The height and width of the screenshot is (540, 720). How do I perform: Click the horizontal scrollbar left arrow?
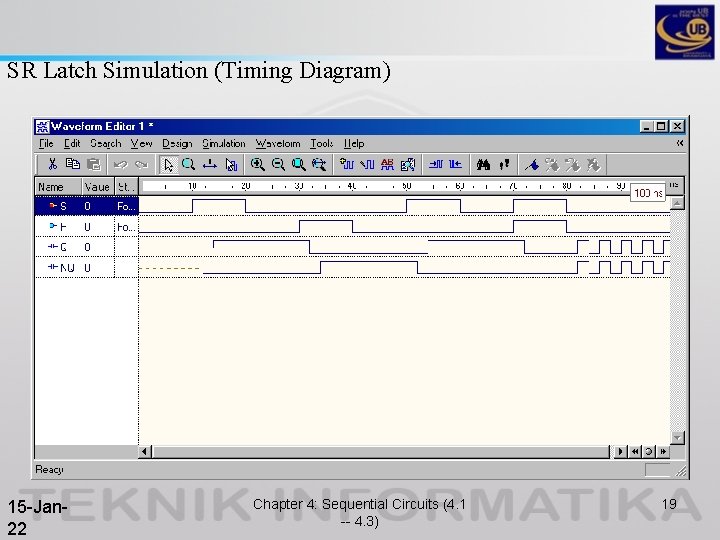[145, 451]
